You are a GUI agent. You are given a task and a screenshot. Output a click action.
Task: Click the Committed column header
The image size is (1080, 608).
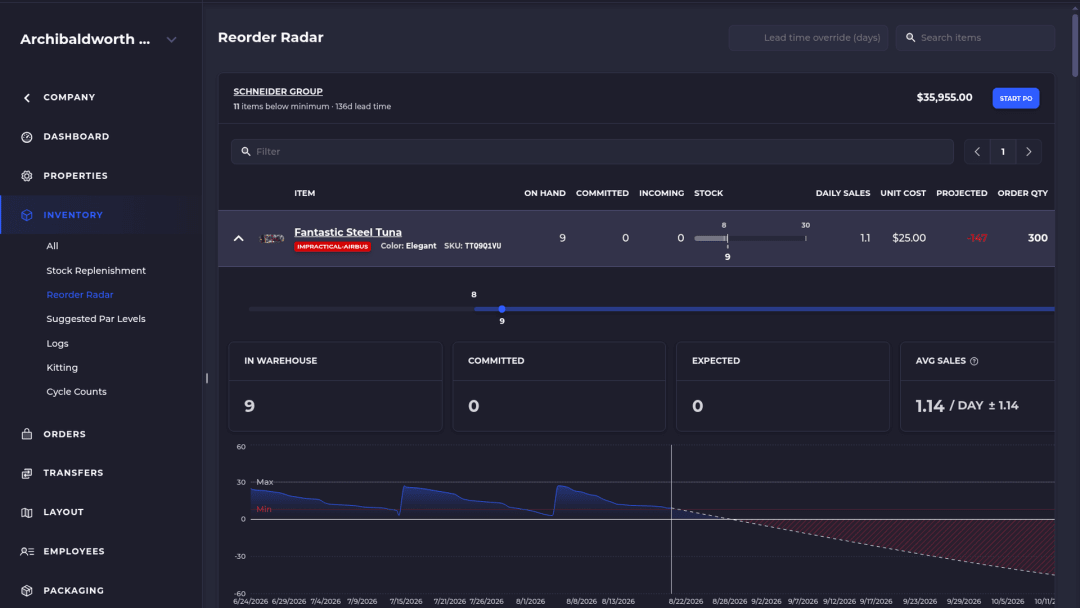click(602, 193)
